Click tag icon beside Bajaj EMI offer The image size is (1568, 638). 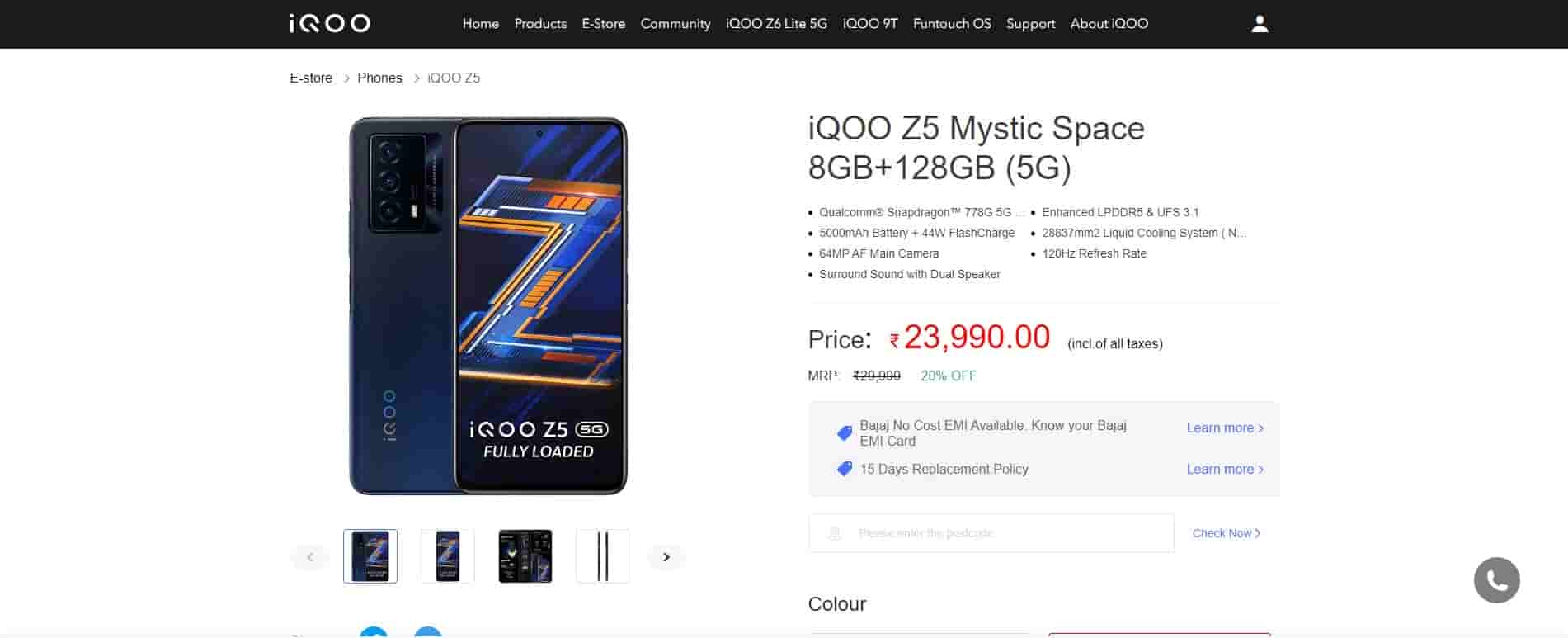coord(844,432)
